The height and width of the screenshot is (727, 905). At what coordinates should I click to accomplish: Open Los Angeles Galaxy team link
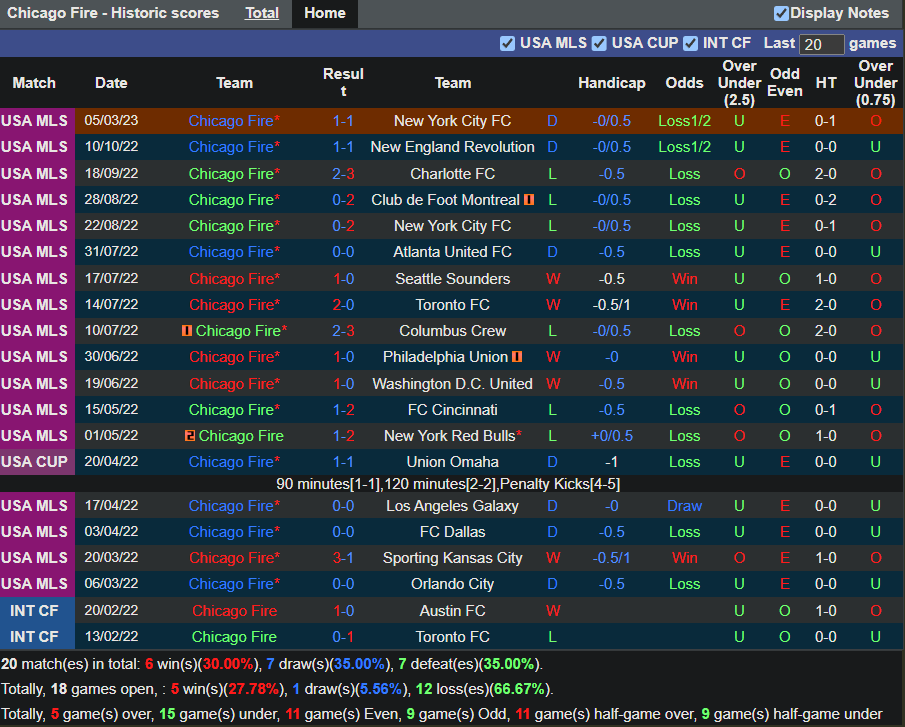click(x=452, y=506)
